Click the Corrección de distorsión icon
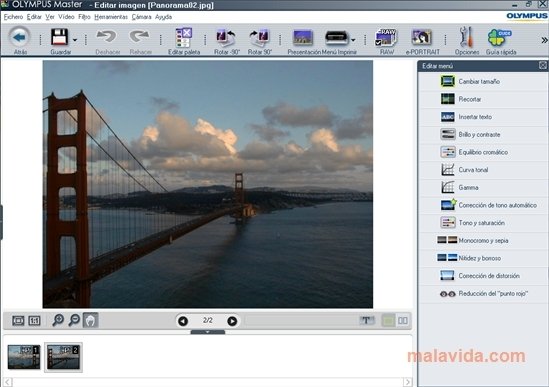The height and width of the screenshot is (387, 549). [x=447, y=275]
